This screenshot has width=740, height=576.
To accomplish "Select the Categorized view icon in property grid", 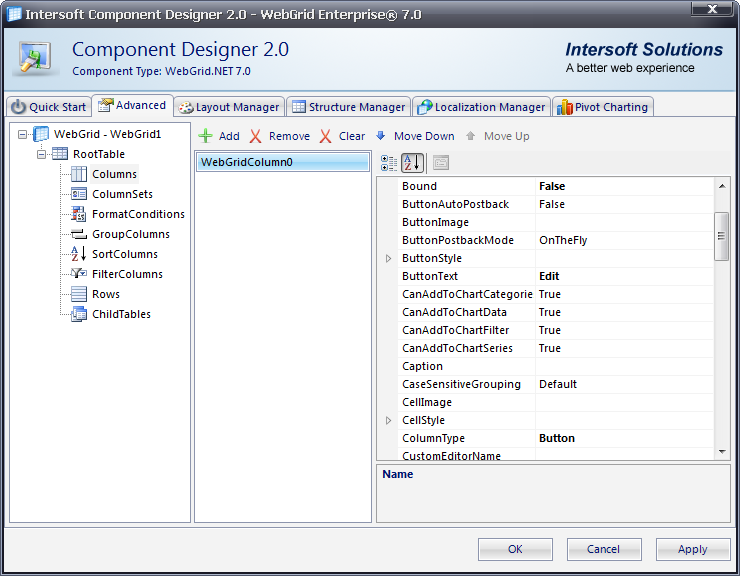I will tap(390, 163).
